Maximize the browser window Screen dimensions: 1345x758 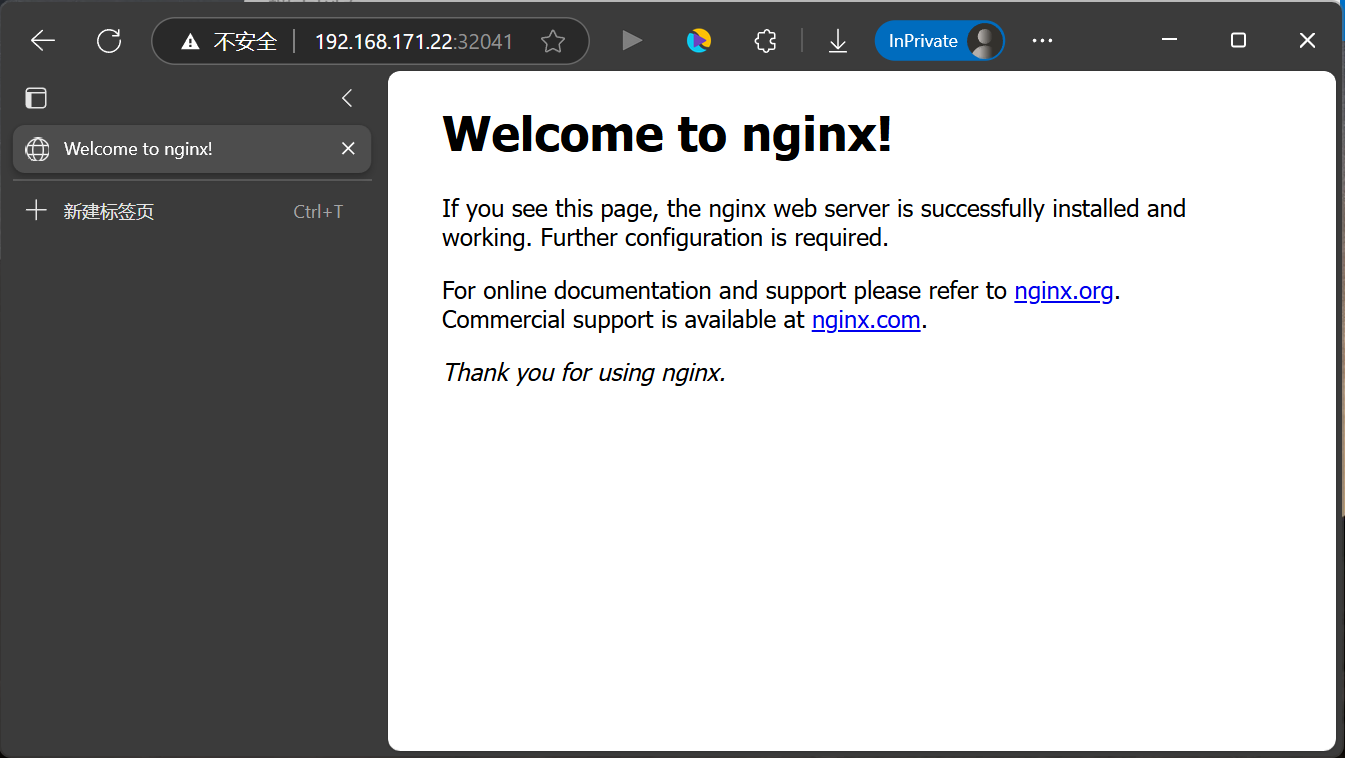[x=1238, y=40]
